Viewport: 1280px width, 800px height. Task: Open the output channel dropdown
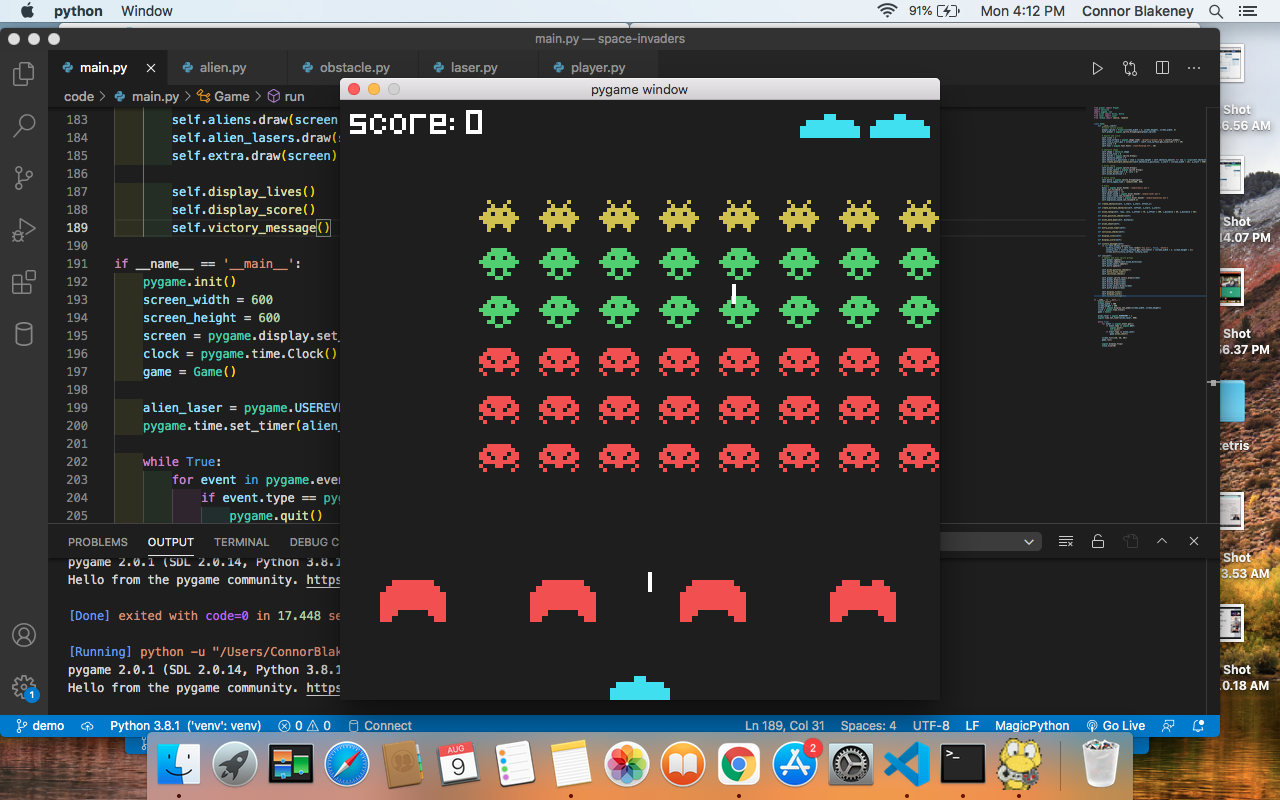1029,541
